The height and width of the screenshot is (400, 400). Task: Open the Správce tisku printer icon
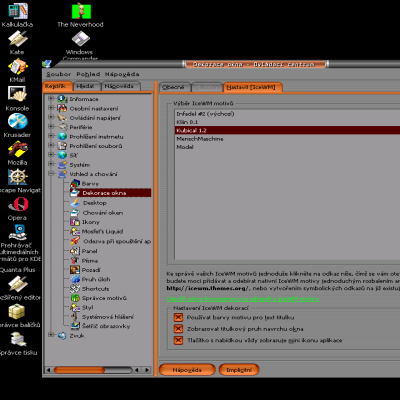18,339
